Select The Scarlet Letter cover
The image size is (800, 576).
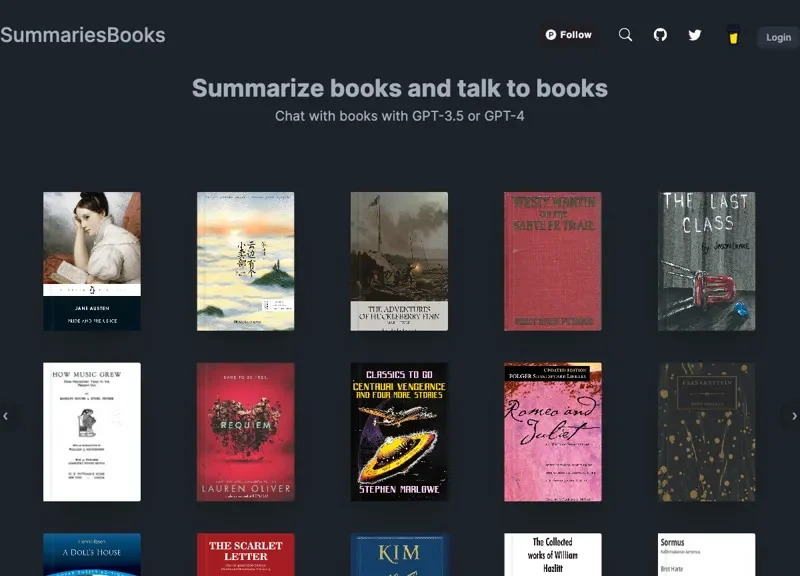[245, 555]
